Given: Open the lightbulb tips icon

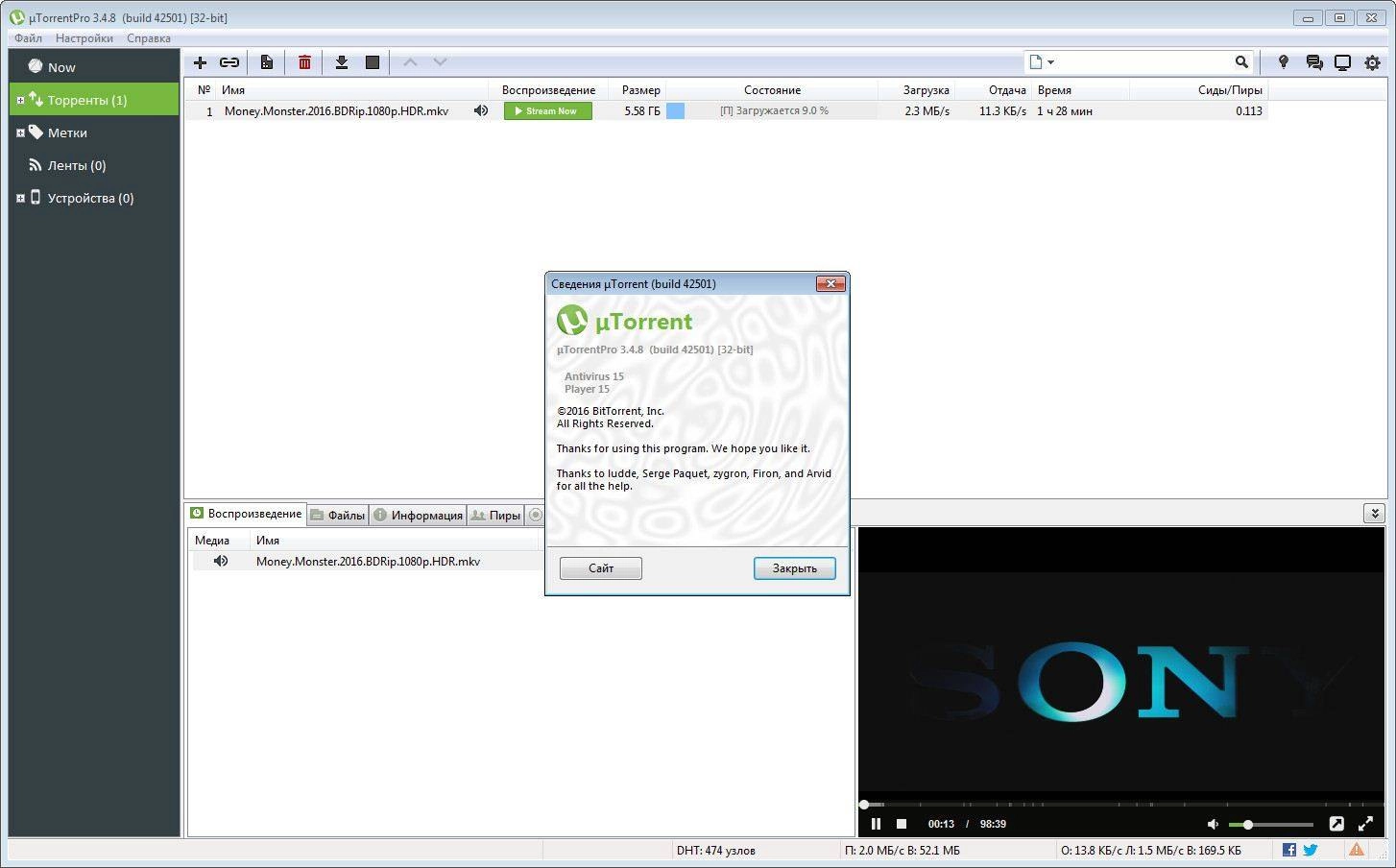Looking at the screenshot, I should (1283, 62).
